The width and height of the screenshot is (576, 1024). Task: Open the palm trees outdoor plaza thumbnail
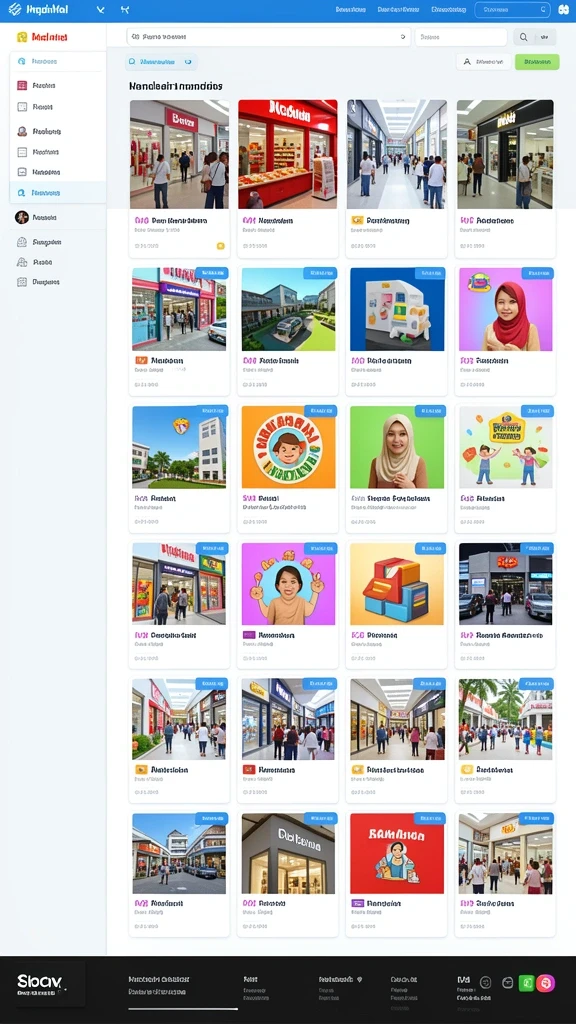[x=505, y=719]
